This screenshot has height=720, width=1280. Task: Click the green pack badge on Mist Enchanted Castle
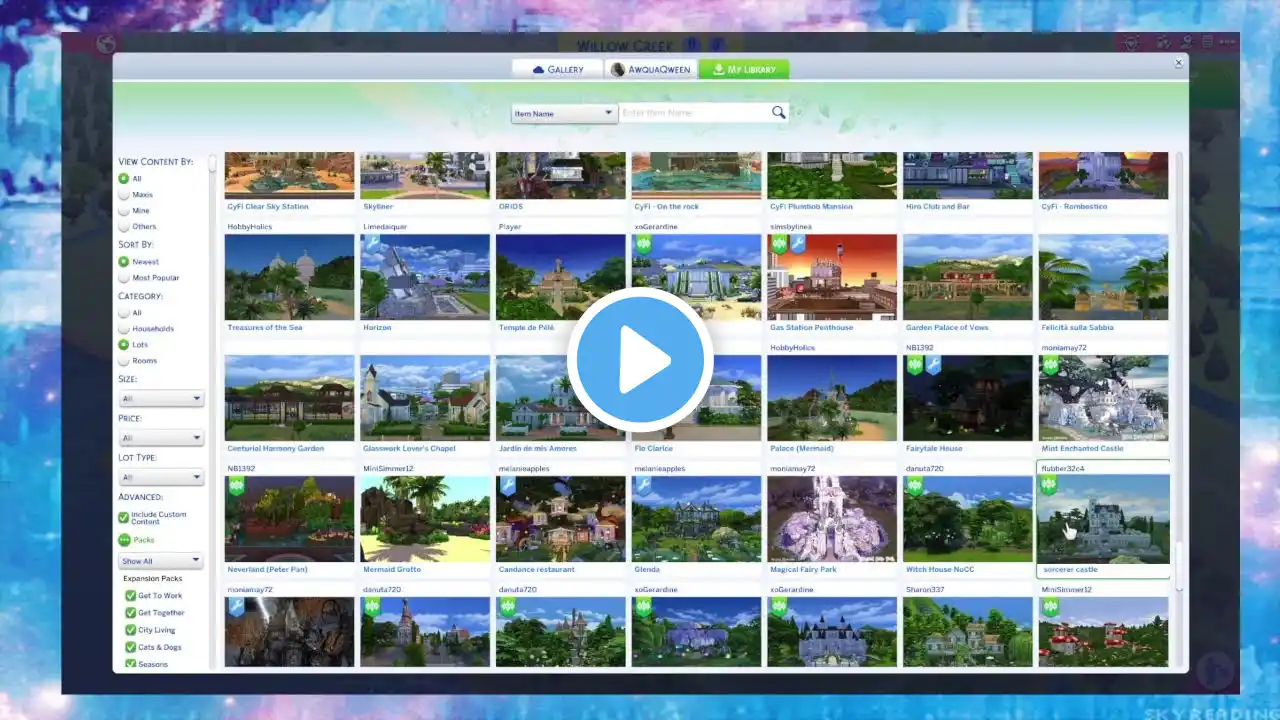[x=1050, y=365]
